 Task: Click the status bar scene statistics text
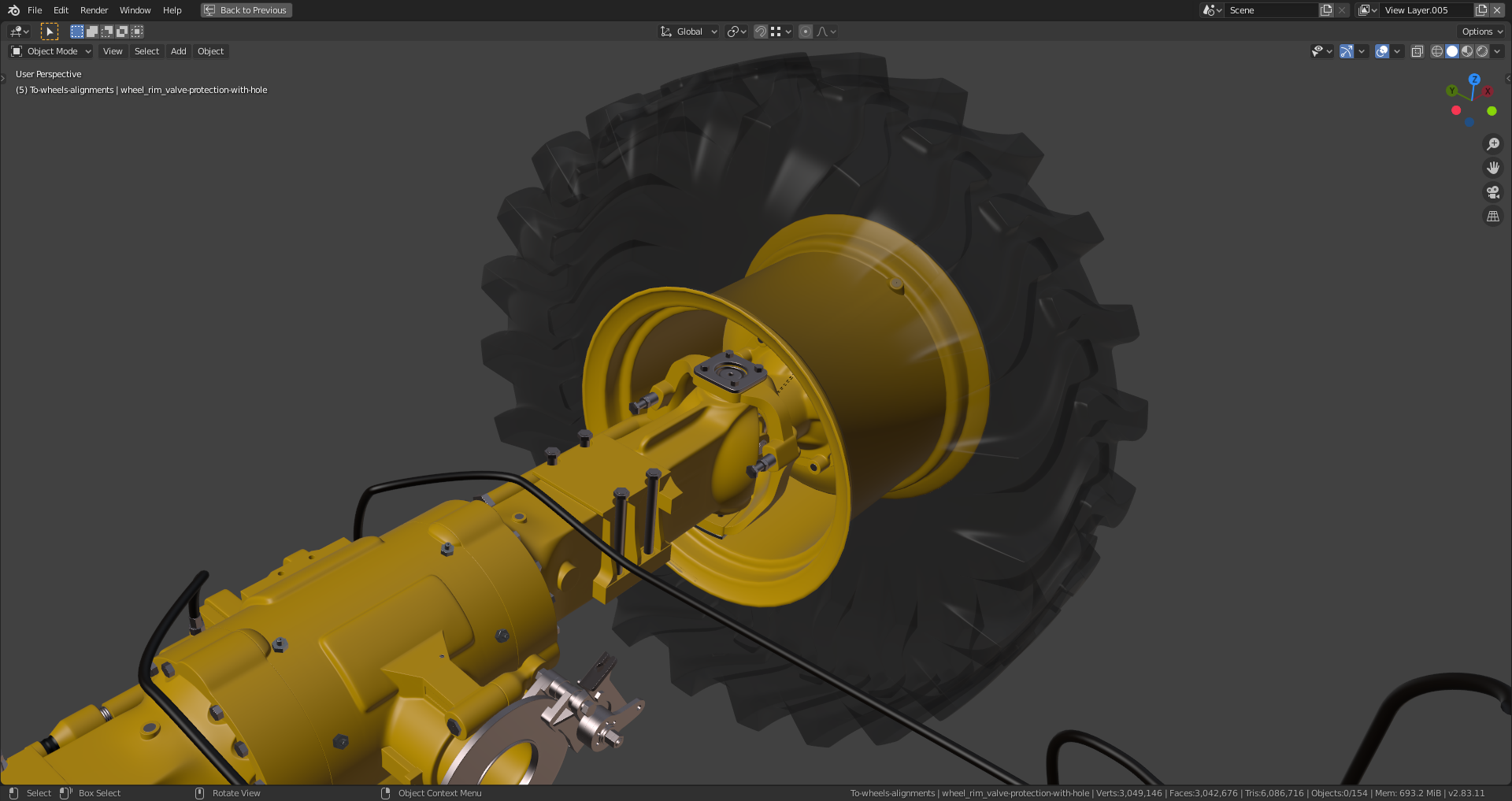pyautogui.click(x=1167, y=793)
